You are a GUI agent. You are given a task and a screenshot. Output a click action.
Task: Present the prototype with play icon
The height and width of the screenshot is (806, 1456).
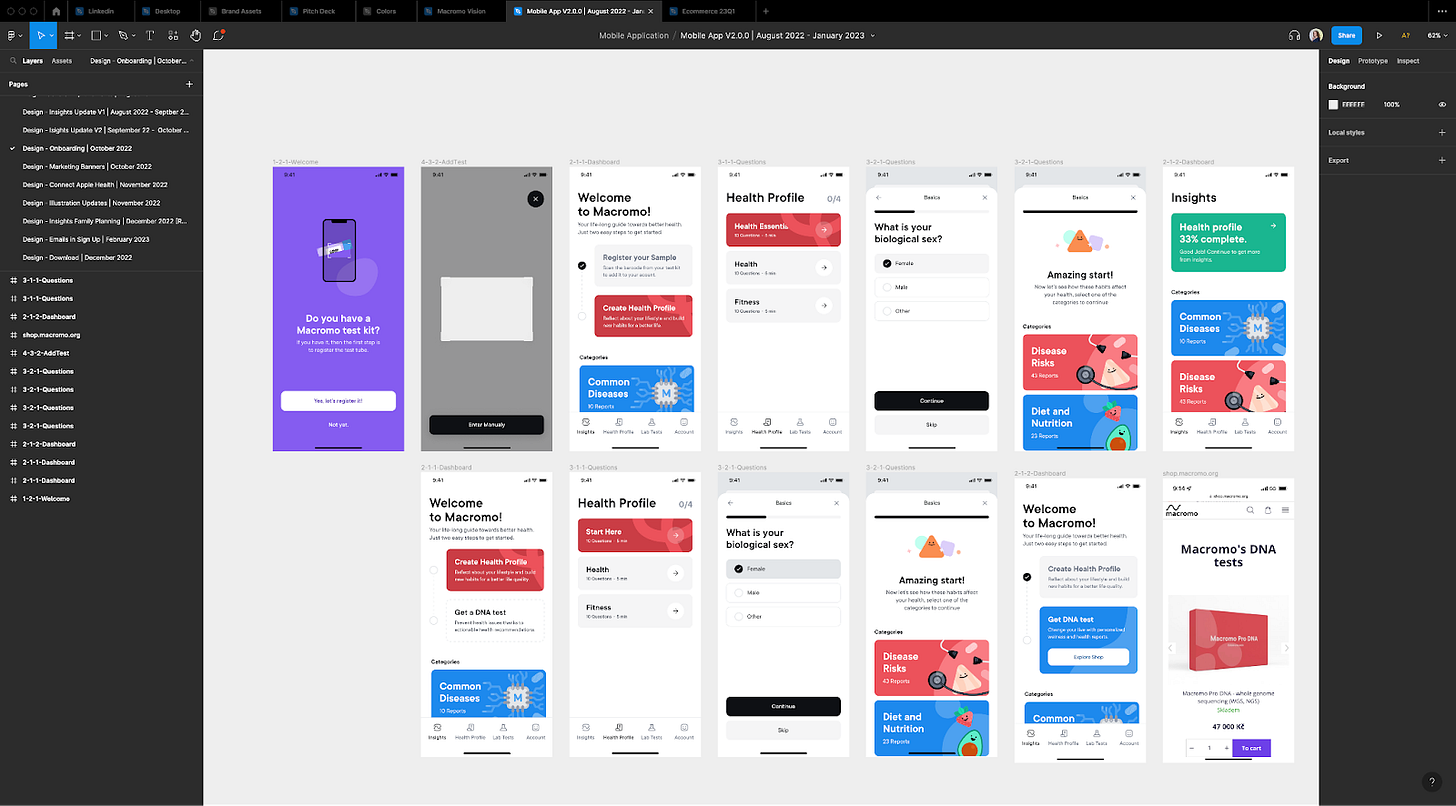(x=1380, y=35)
